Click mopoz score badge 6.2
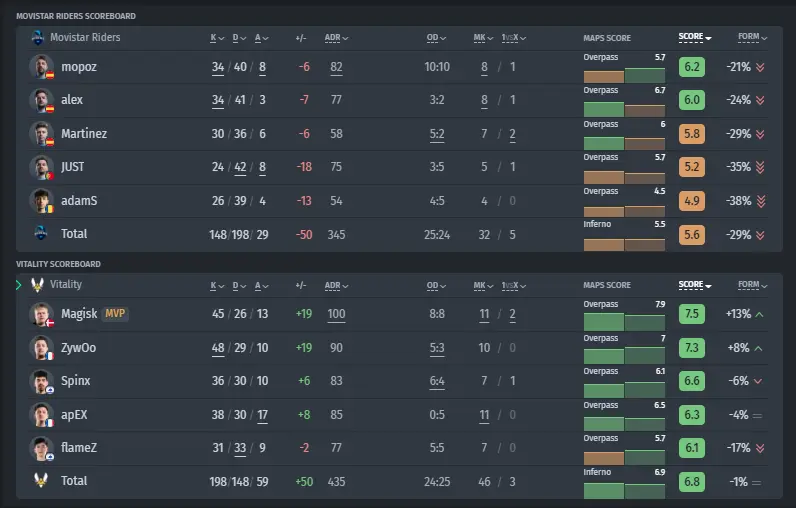Image resolution: width=796 pixels, height=508 pixels. [692, 67]
